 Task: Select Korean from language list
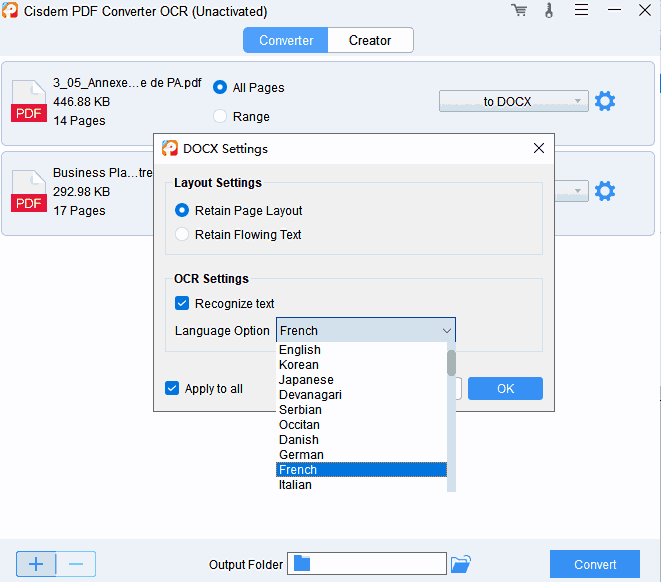(361, 365)
